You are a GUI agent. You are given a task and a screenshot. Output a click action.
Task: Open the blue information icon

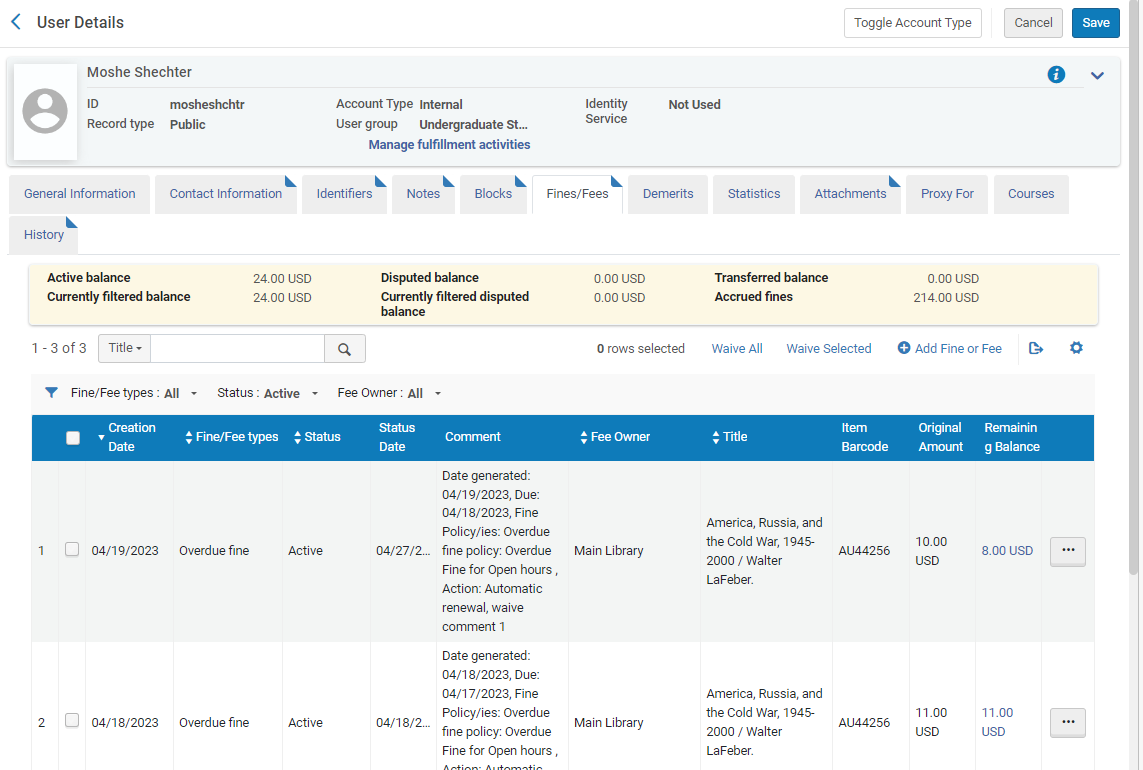[1056, 74]
